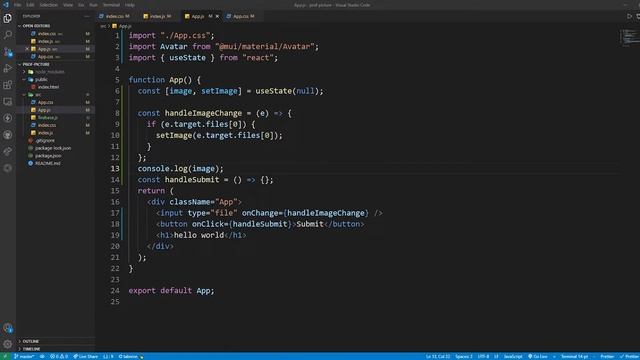640x360 pixels.
Task: Change UTF-8 encoding in status bar
Action: click(483, 356)
